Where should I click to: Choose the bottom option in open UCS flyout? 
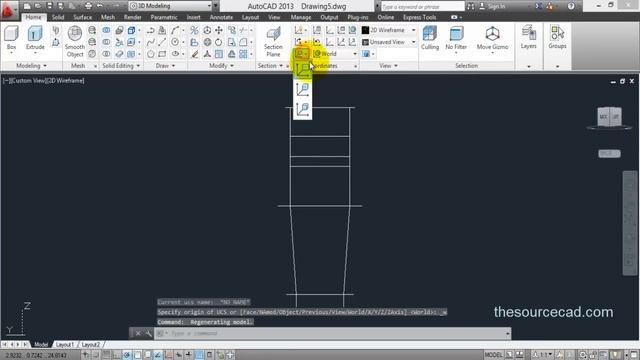tap(302, 109)
